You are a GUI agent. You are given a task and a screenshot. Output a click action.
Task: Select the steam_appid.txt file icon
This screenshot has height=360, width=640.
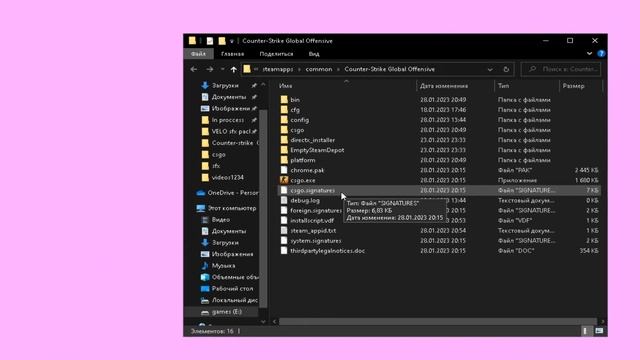point(284,231)
